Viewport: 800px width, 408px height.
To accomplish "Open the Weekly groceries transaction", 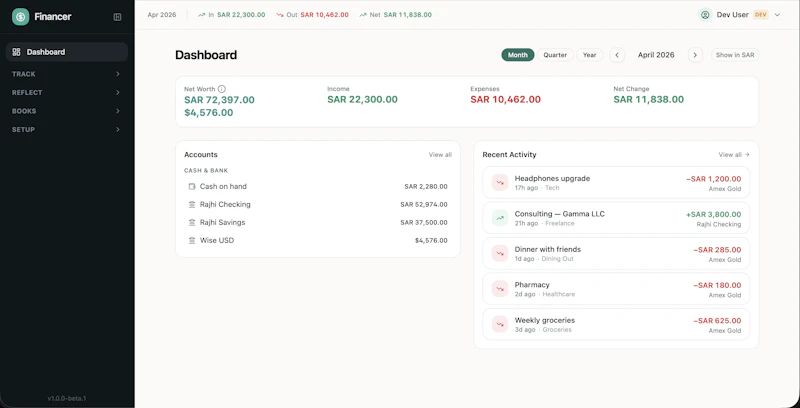I will coord(616,324).
